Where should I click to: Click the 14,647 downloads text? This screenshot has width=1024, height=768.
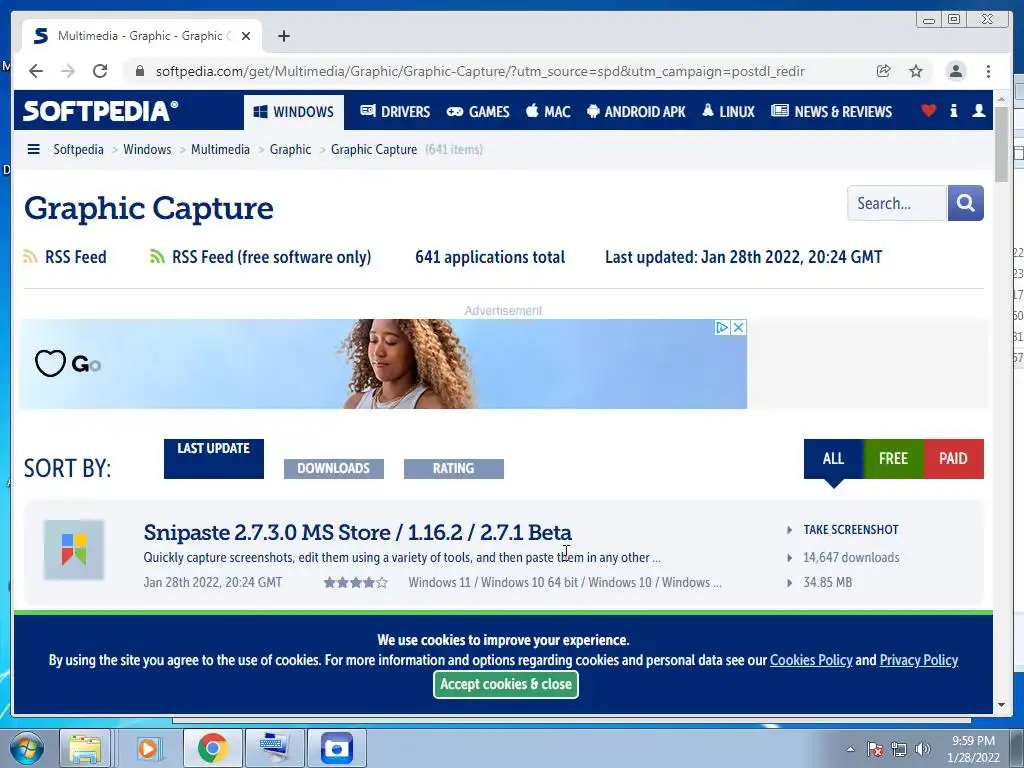(851, 558)
